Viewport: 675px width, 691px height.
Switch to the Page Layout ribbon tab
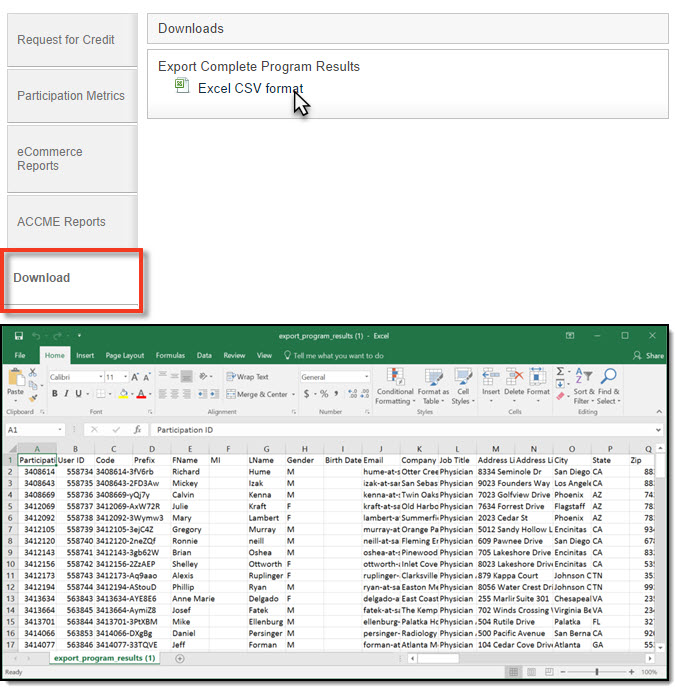point(125,355)
